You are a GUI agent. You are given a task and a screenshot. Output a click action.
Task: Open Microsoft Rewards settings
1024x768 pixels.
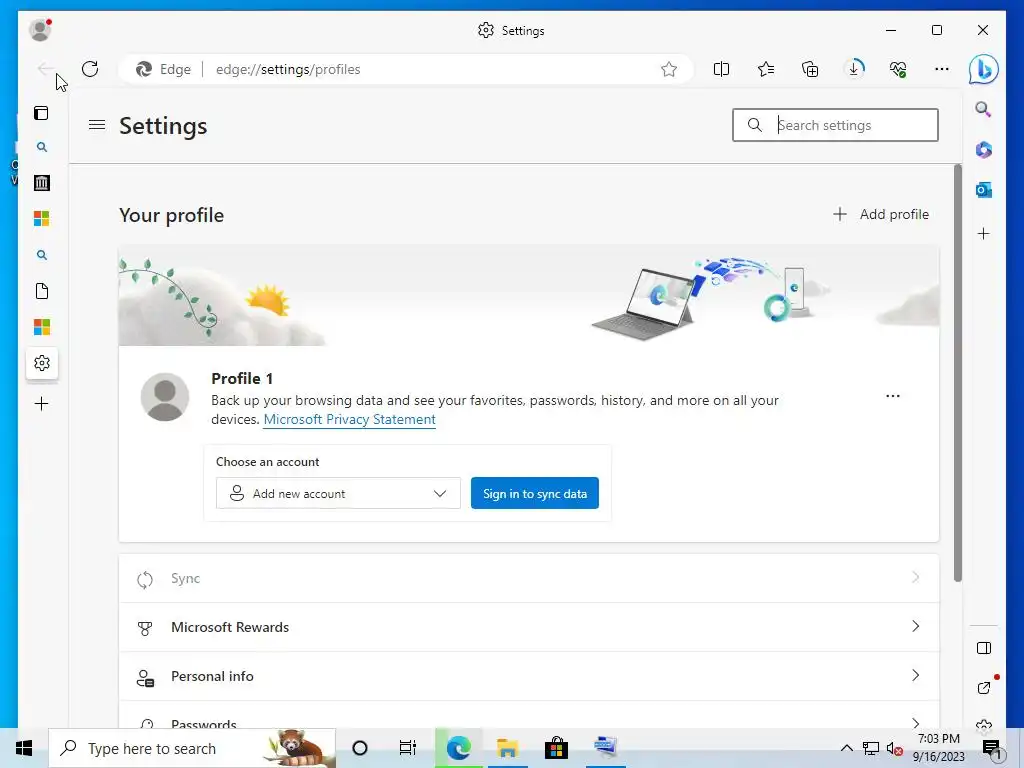529,627
